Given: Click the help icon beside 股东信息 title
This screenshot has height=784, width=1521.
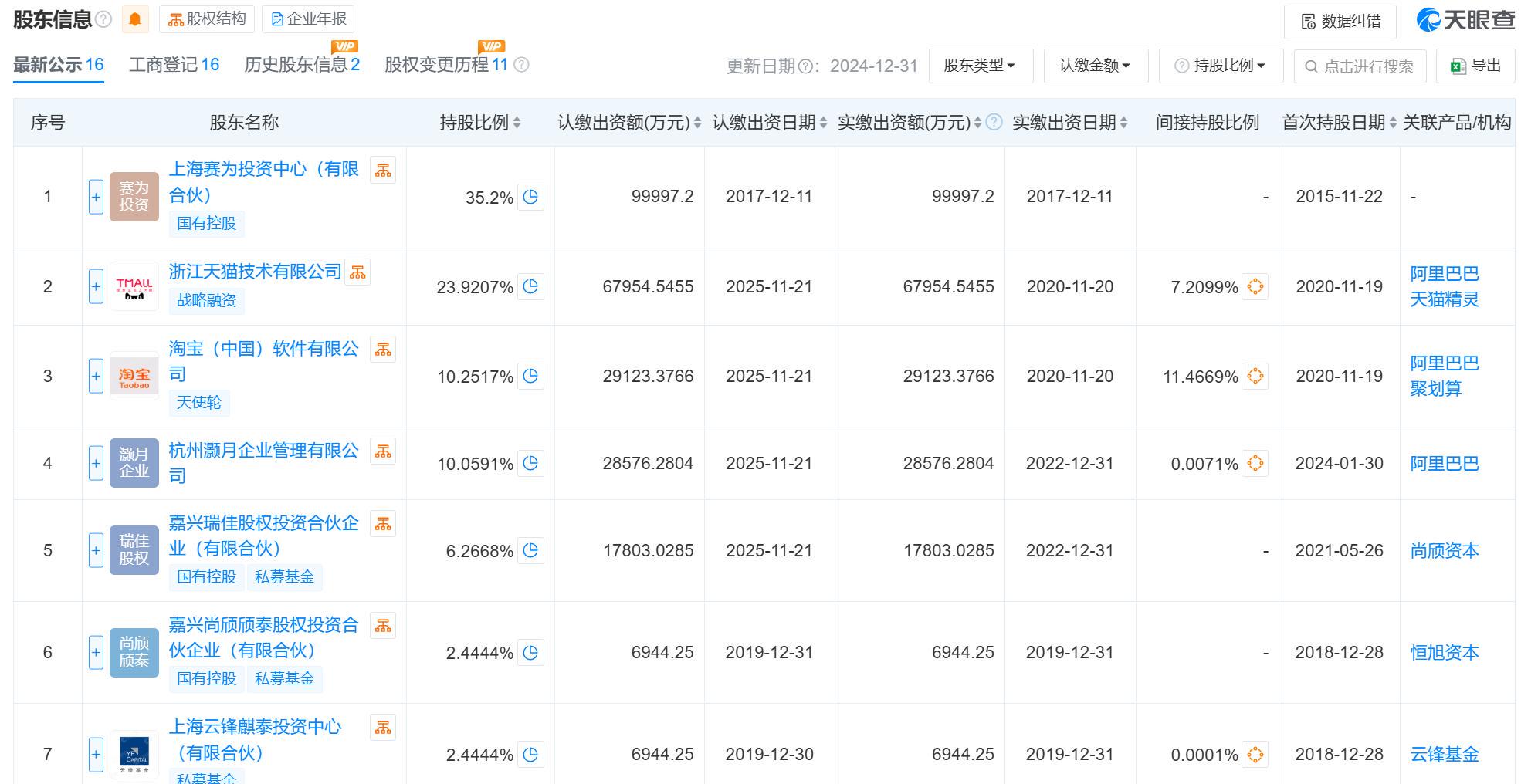Looking at the screenshot, I should point(103,19).
